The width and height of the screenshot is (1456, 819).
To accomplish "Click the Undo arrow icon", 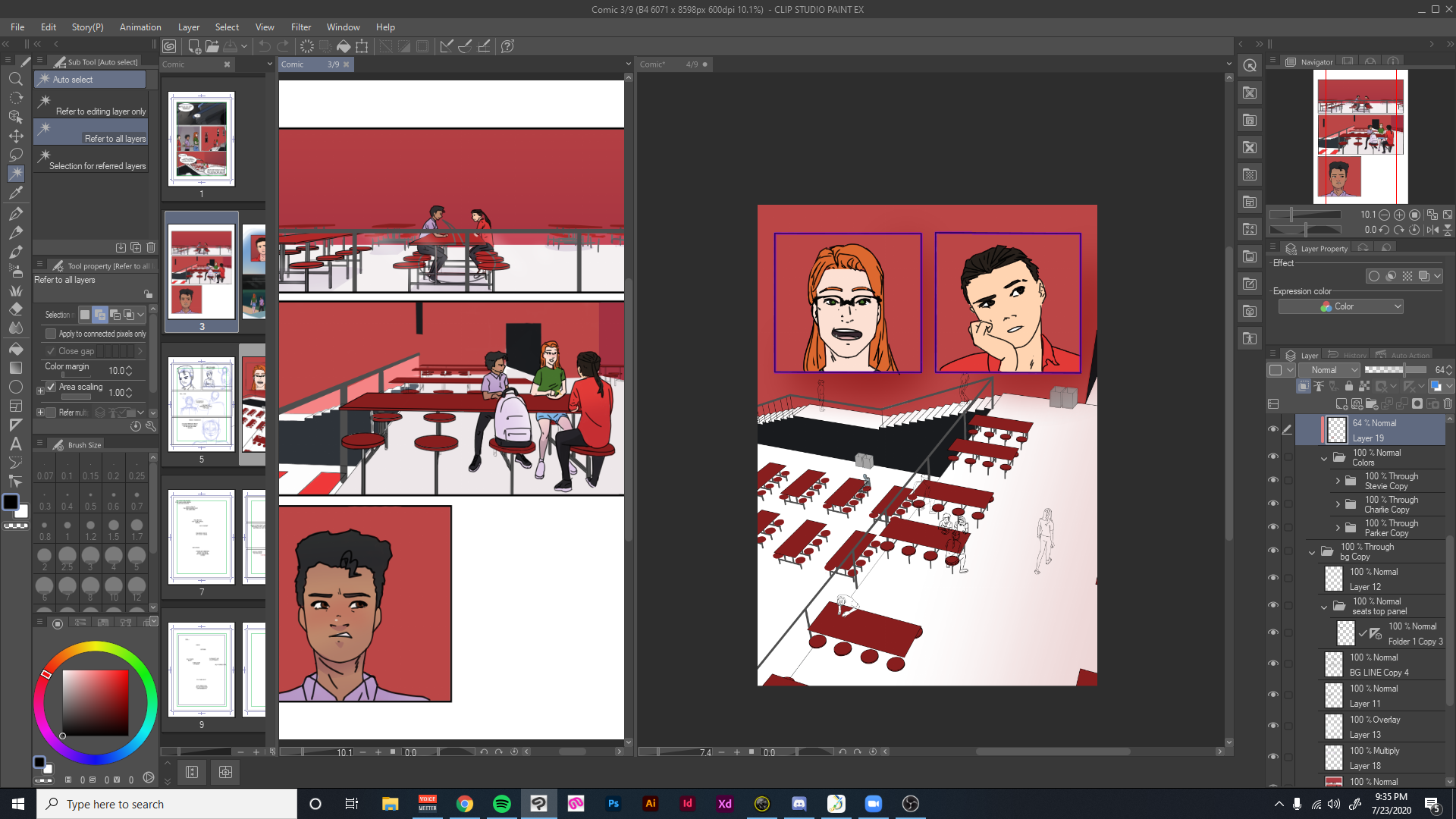I will 264,46.
